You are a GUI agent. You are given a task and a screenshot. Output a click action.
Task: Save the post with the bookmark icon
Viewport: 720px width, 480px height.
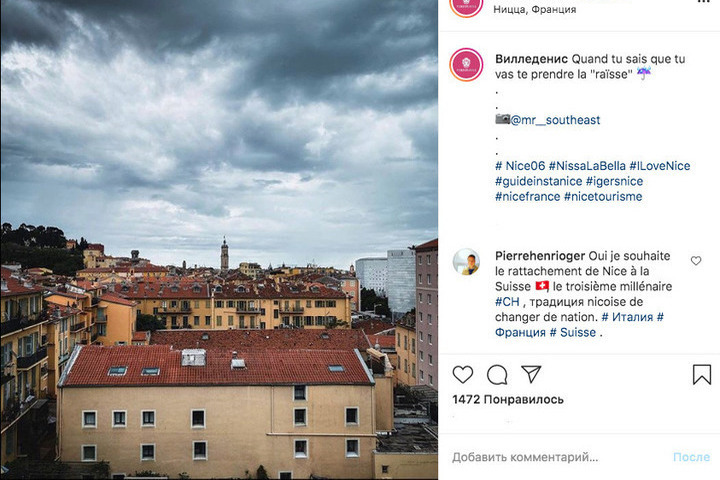click(702, 374)
